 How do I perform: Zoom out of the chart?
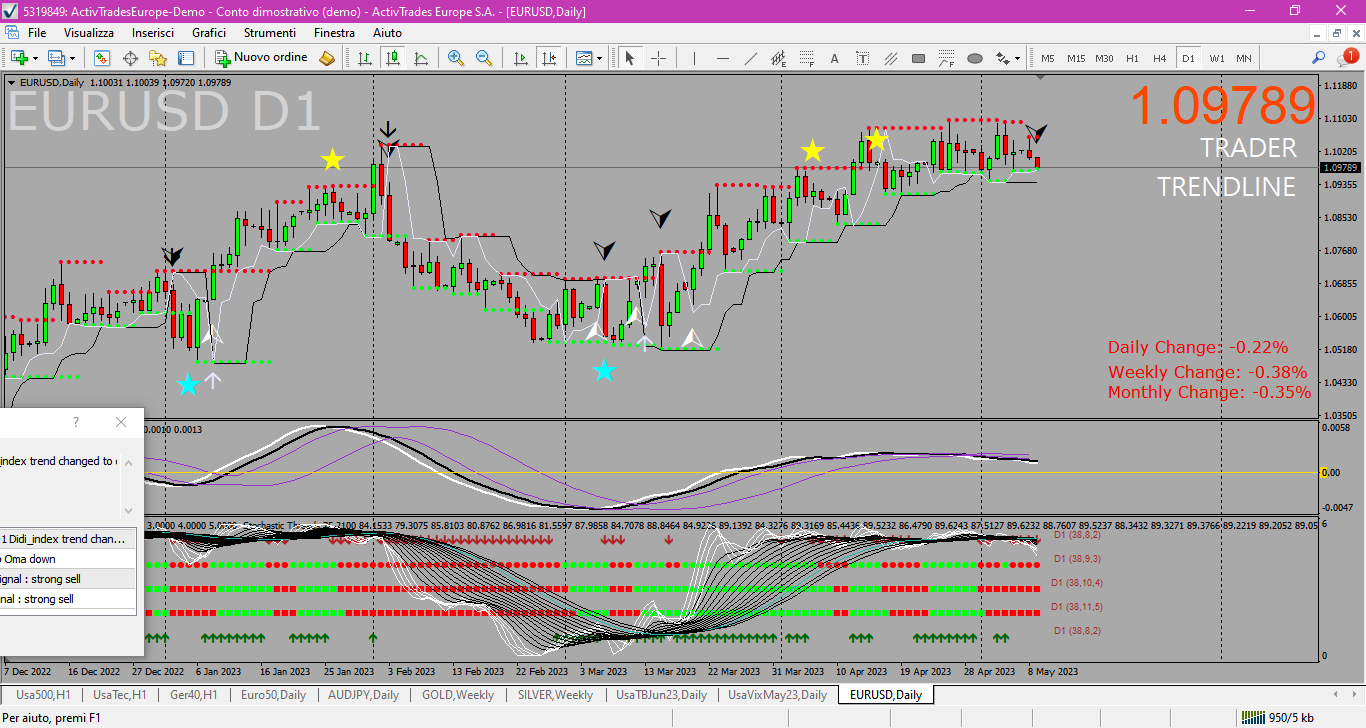[x=484, y=58]
